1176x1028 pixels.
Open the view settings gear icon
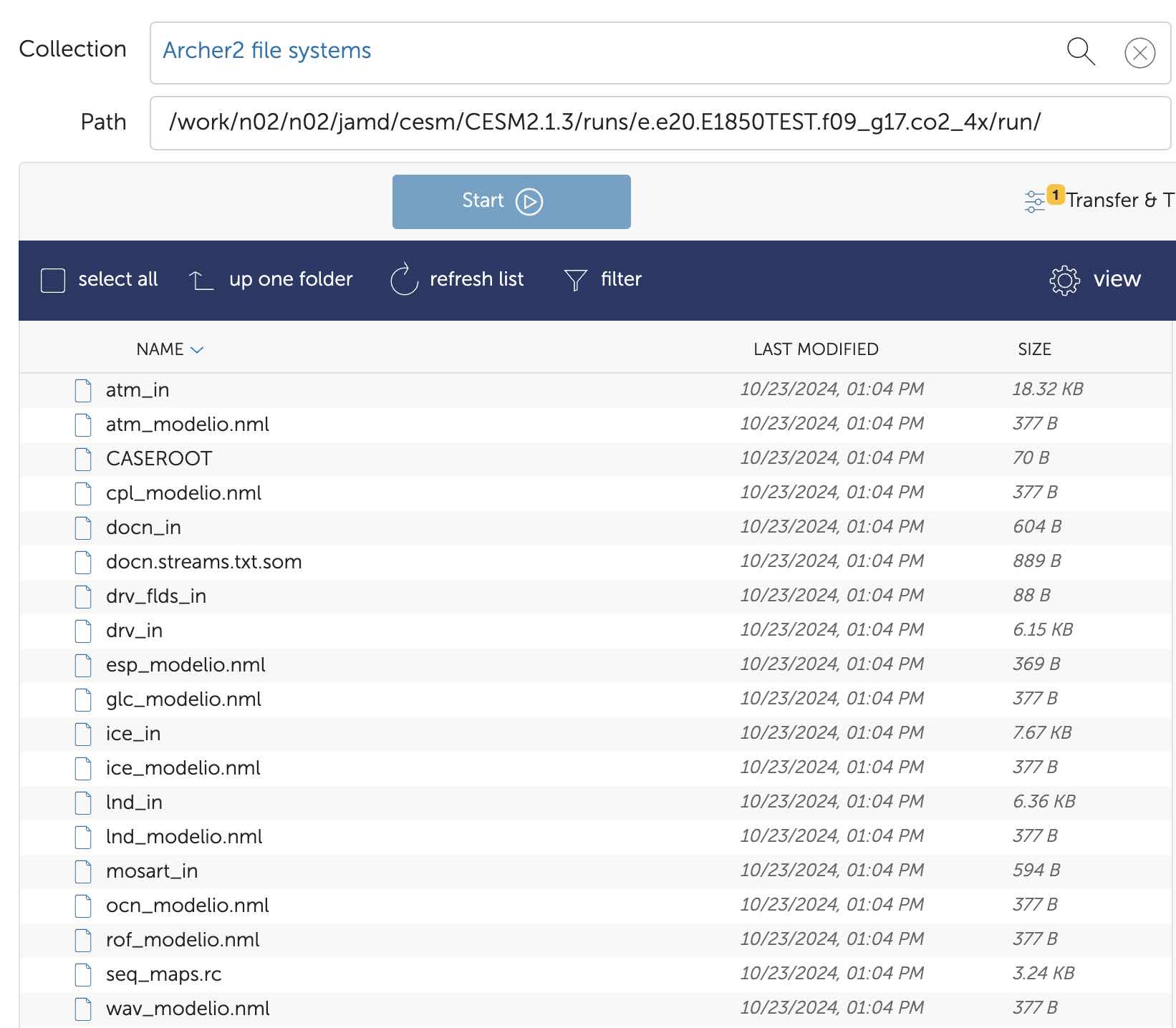point(1064,280)
